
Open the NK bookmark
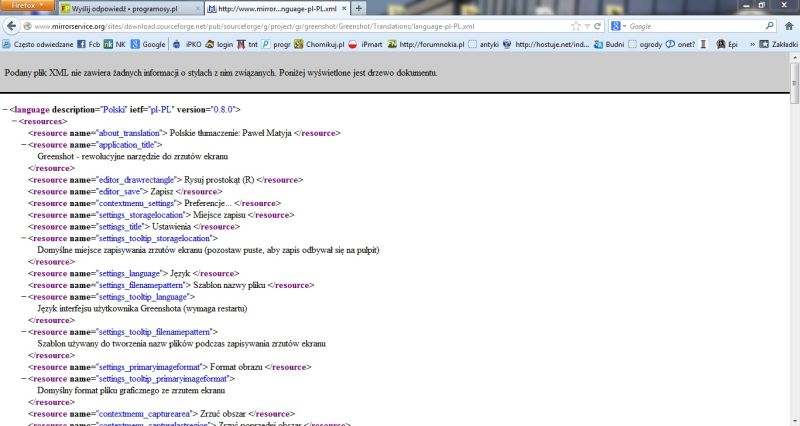point(113,44)
